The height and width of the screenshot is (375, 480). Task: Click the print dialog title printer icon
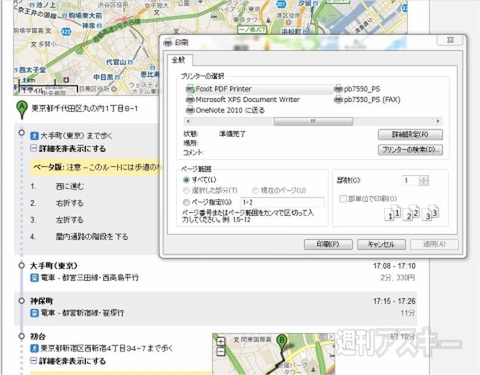point(168,43)
